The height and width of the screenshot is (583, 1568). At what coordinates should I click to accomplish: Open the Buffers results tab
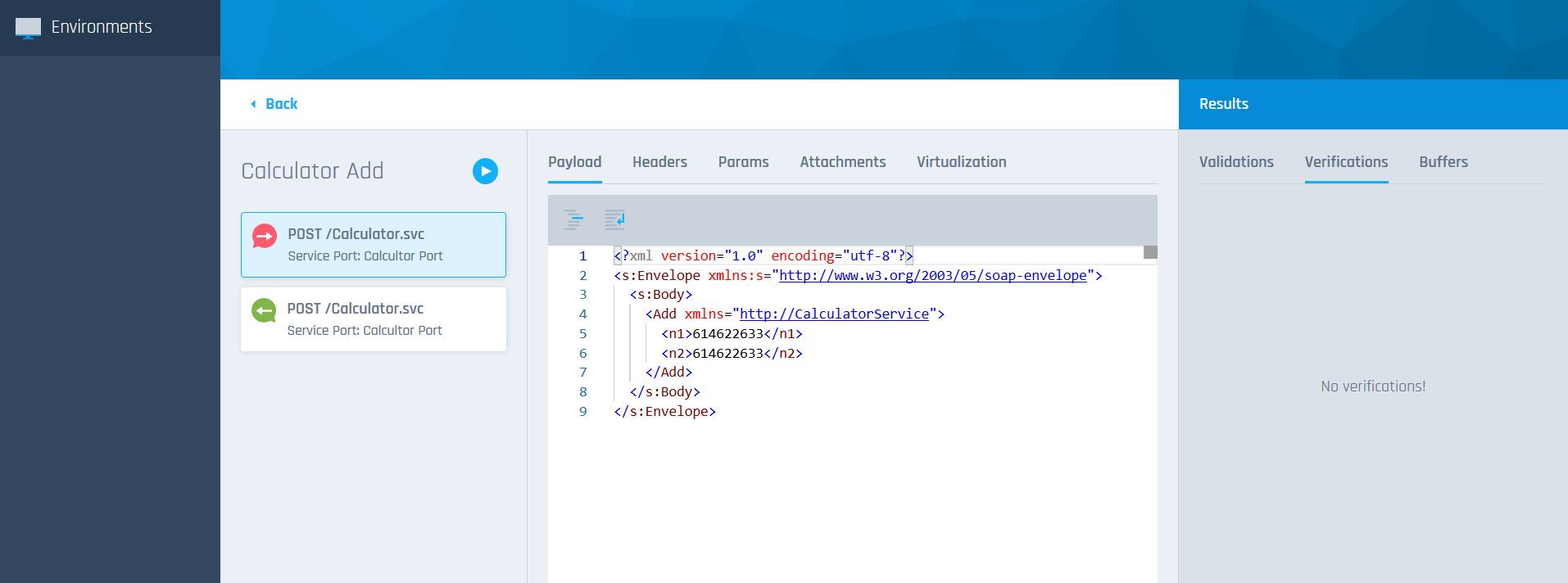point(1443,162)
